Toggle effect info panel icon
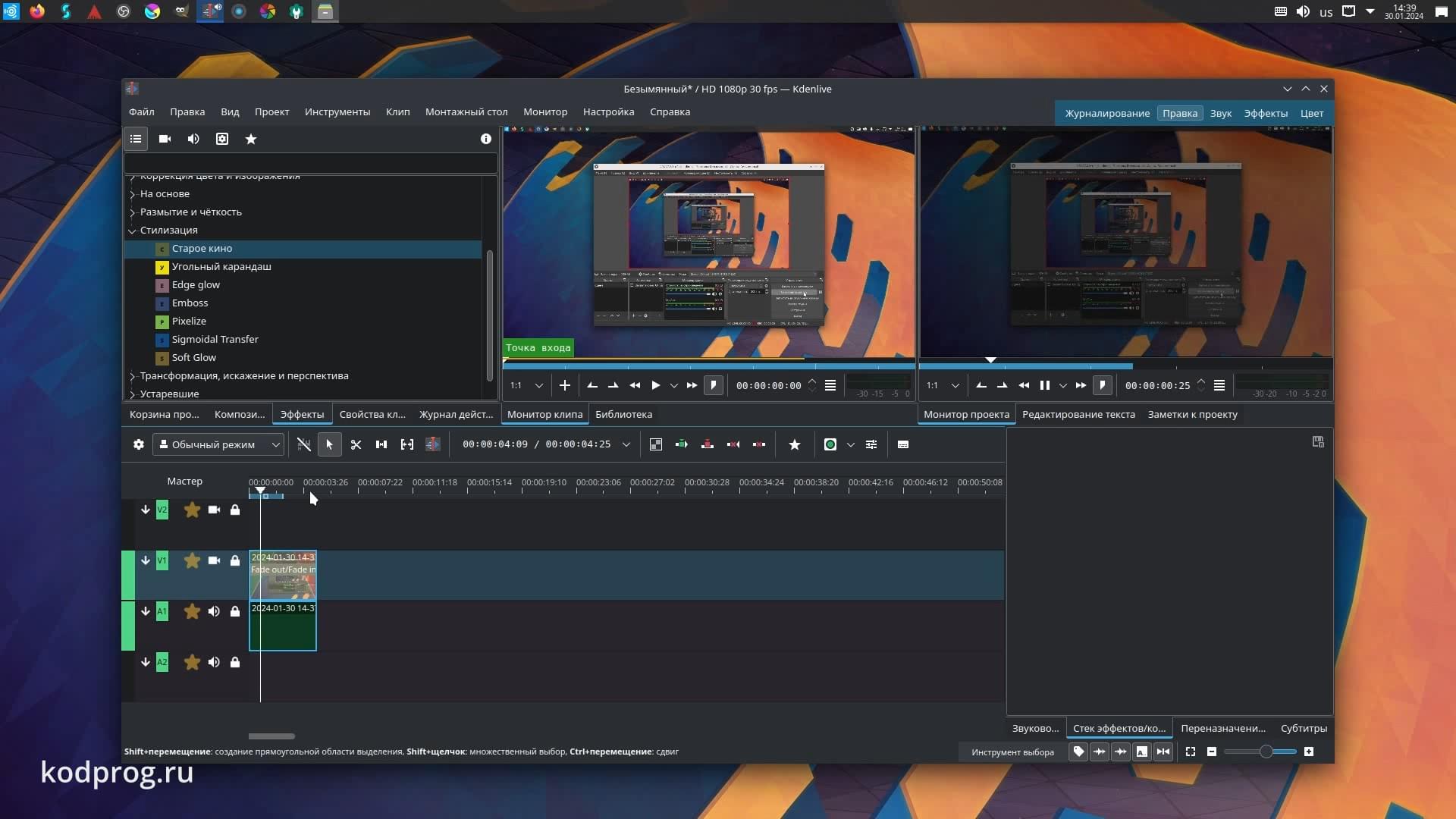1456x819 pixels. 486,139
